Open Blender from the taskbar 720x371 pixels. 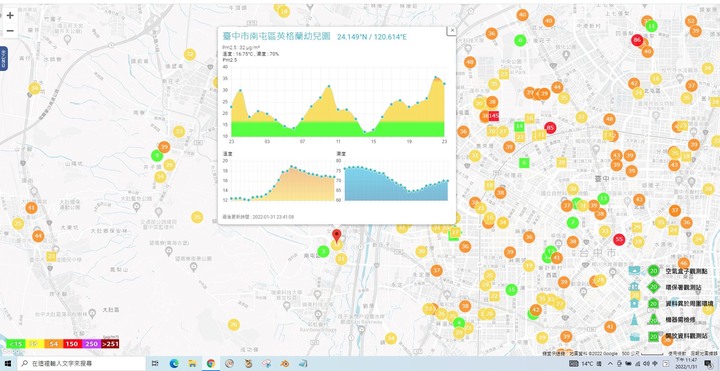285,364
